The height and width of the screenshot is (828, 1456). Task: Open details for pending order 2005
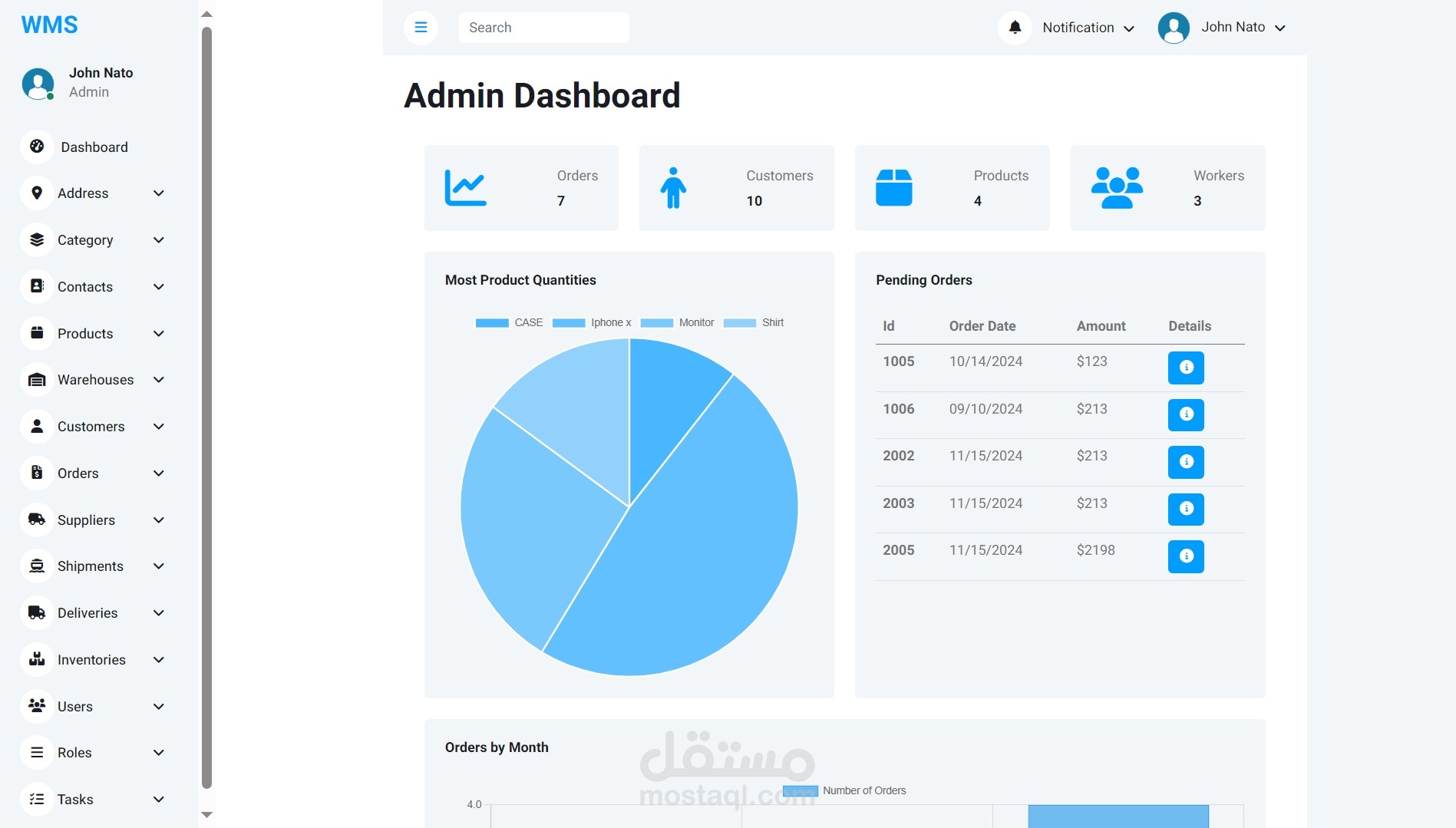[1186, 556]
